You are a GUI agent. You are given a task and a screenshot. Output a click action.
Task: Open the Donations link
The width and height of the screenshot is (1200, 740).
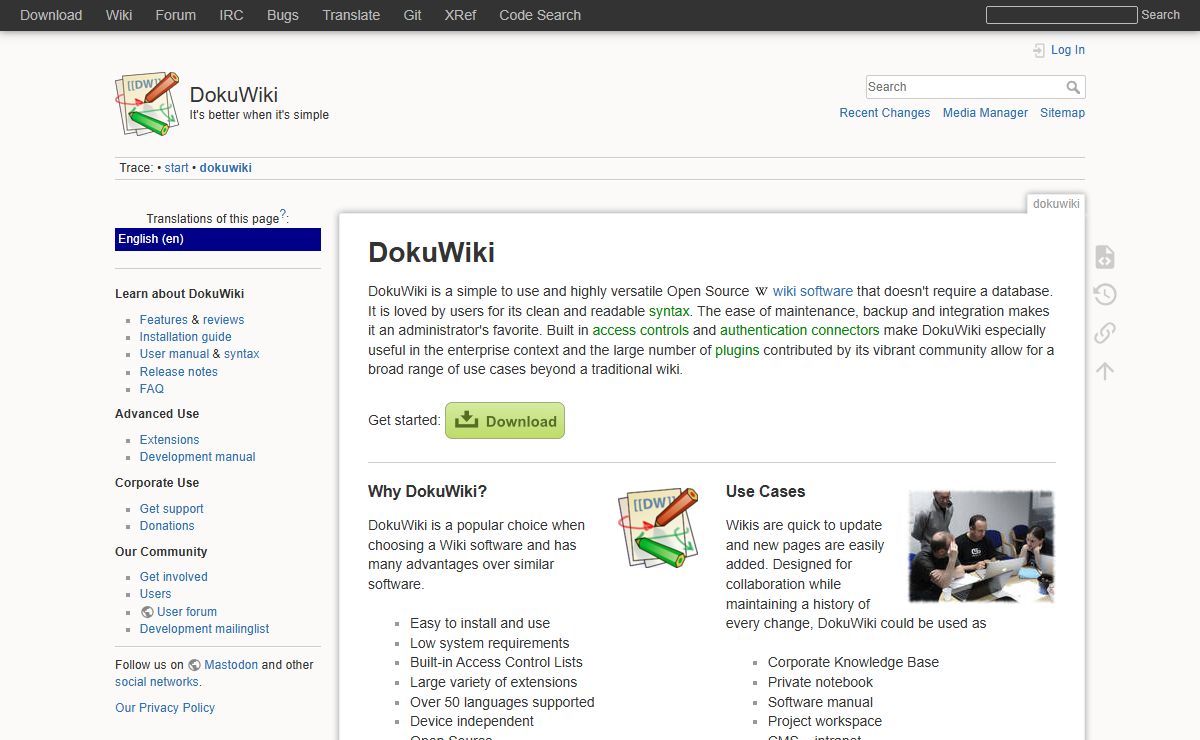[x=167, y=526]
